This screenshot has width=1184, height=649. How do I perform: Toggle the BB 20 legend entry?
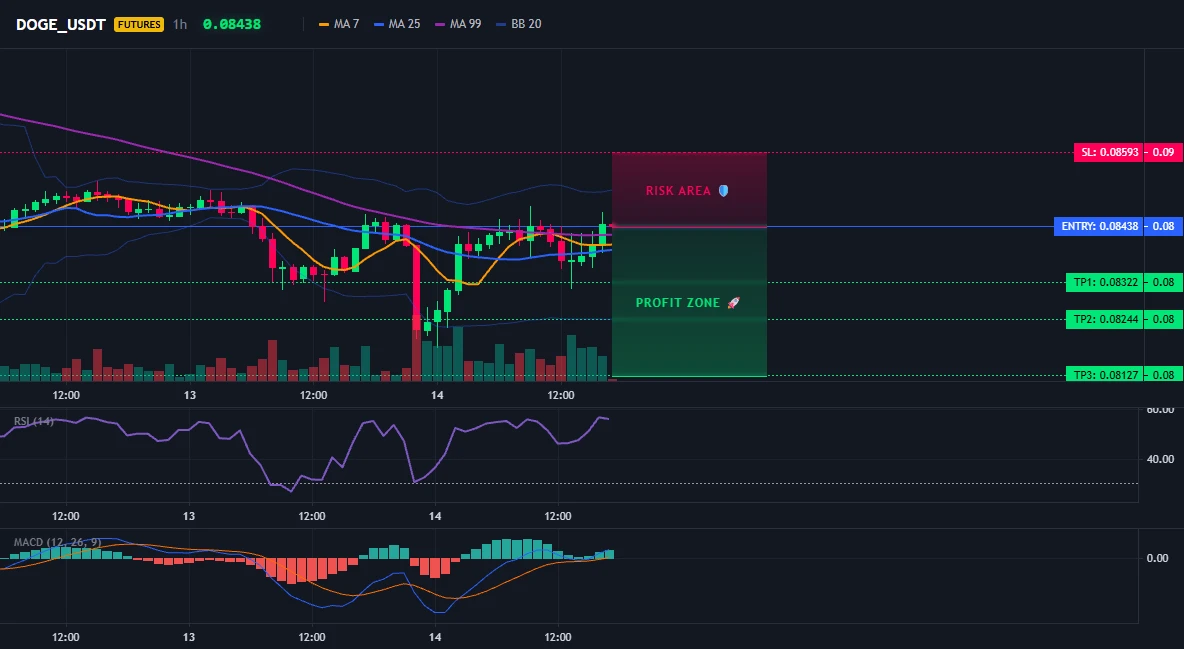(519, 24)
